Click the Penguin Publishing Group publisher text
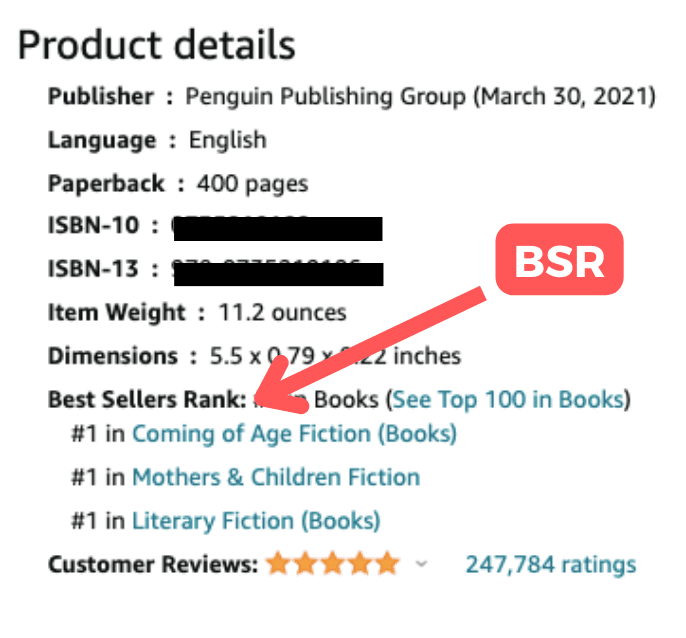This screenshot has height=638, width=686. 326,96
